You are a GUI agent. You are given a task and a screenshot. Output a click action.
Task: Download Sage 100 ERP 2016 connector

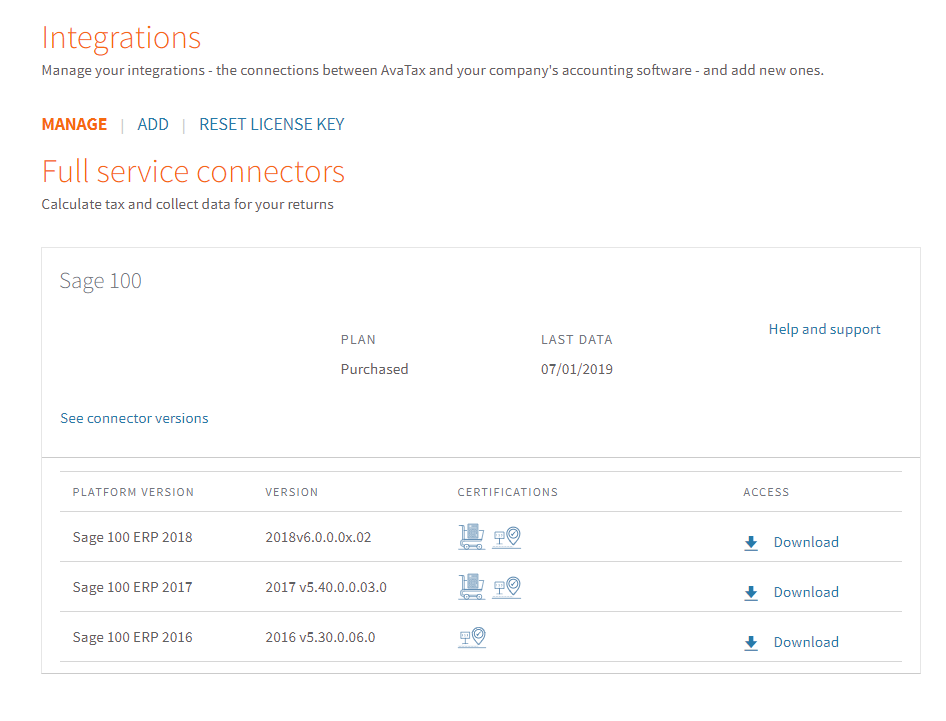click(806, 643)
